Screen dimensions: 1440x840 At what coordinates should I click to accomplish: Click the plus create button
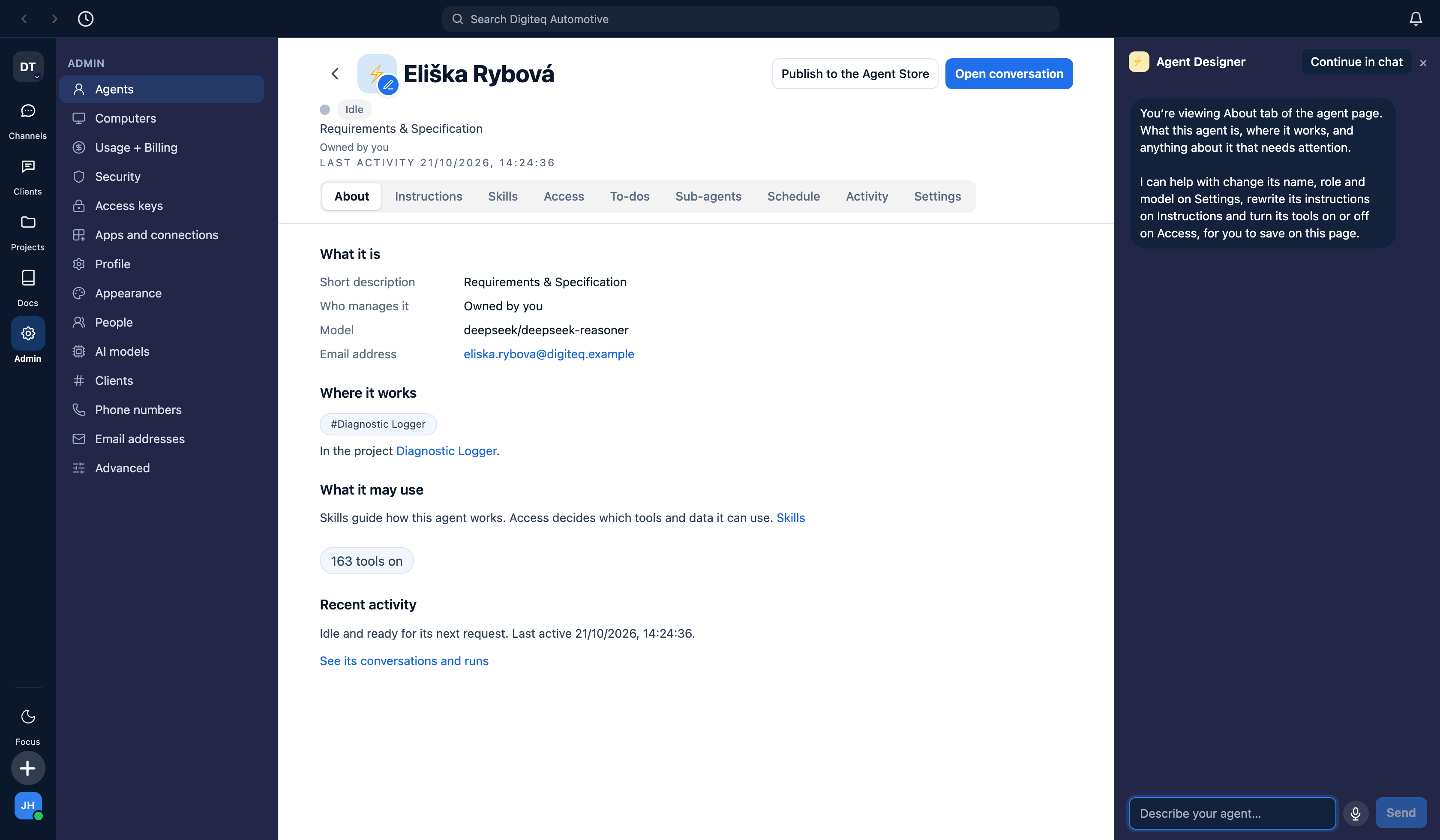coord(28,768)
